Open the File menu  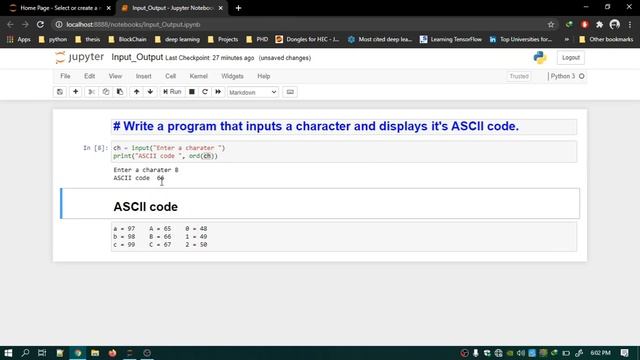65,76
